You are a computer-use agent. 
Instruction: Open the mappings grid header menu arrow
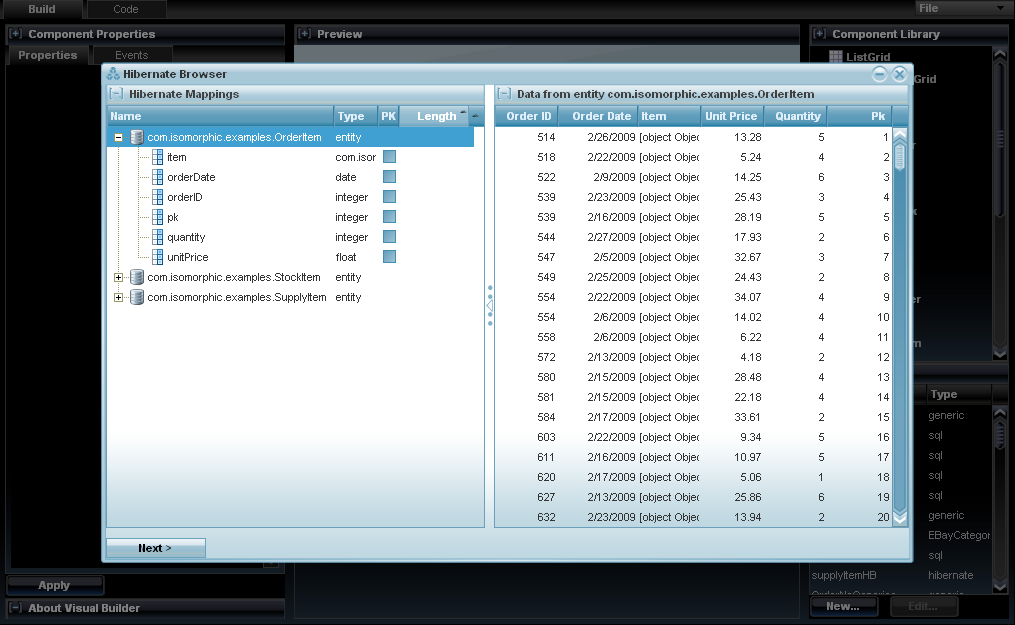[x=475, y=116]
